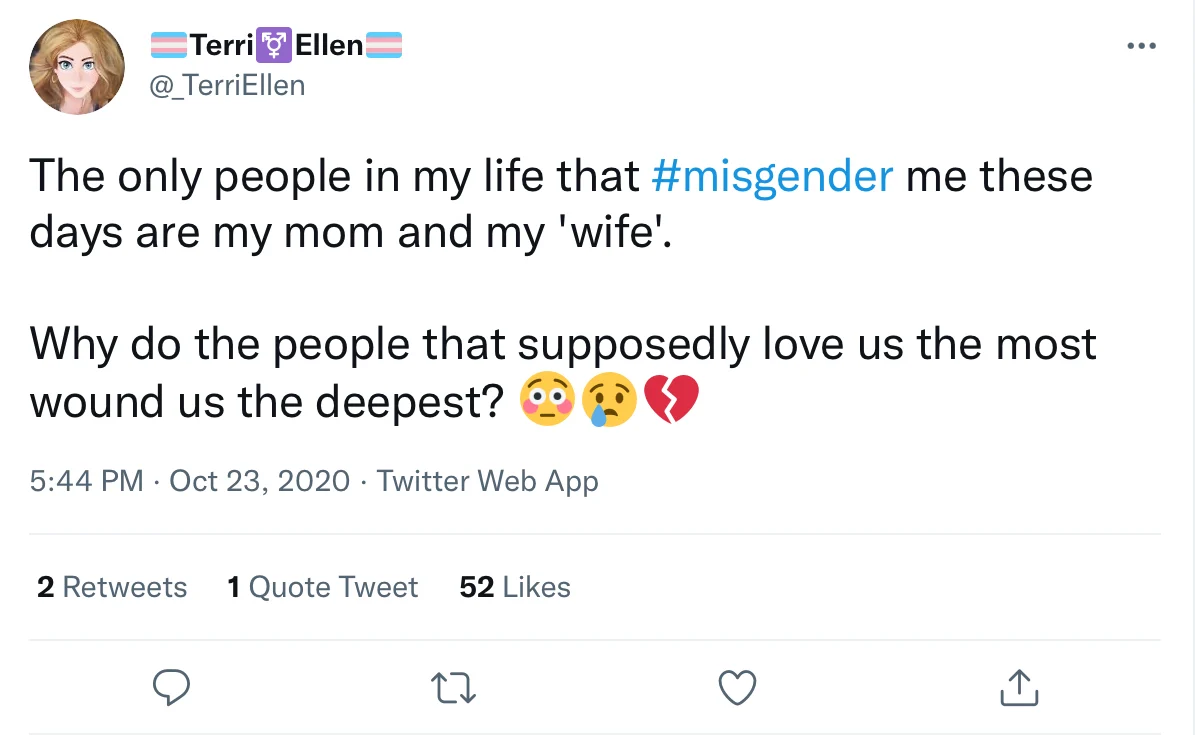Retweet this post using the arrows icon
The width and height of the screenshot is (1195, 735).
click(x=454, y=687)
